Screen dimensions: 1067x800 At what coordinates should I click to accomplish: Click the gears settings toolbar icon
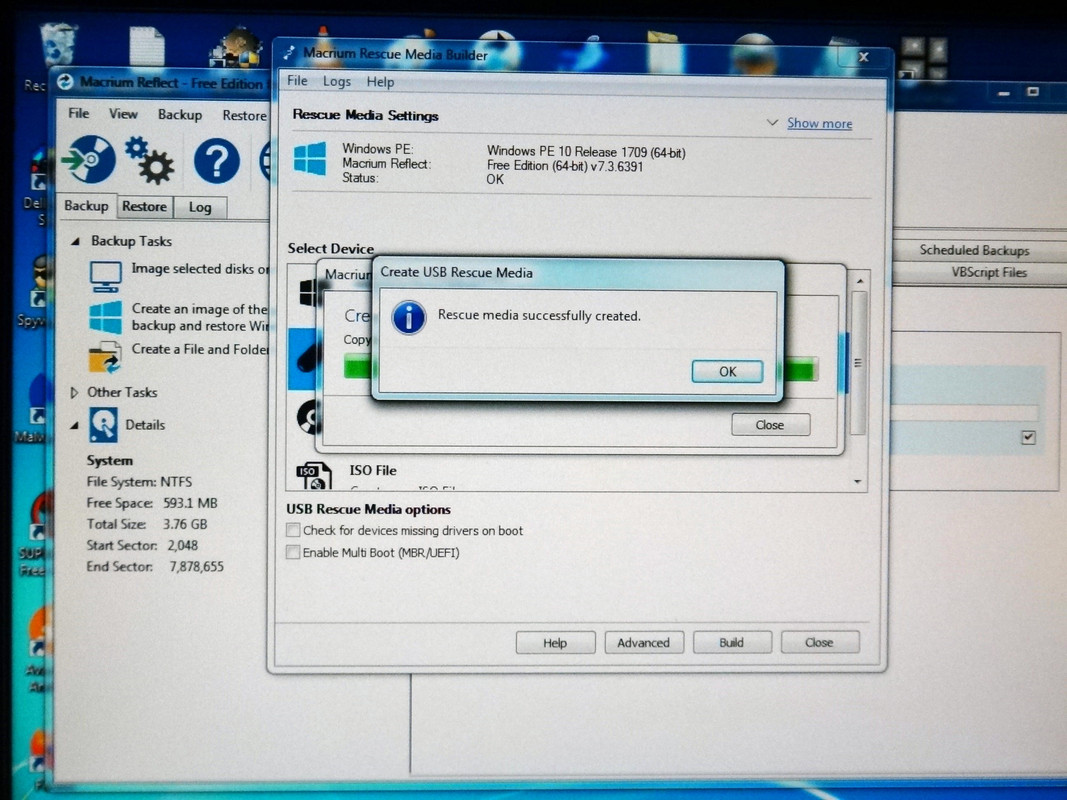(149, 161)
